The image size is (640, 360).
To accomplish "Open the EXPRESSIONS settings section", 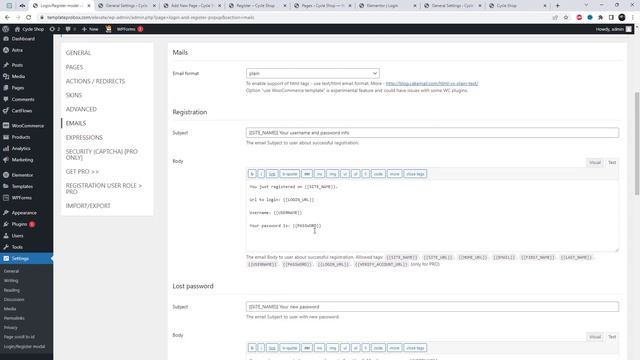I will (84, 138).
